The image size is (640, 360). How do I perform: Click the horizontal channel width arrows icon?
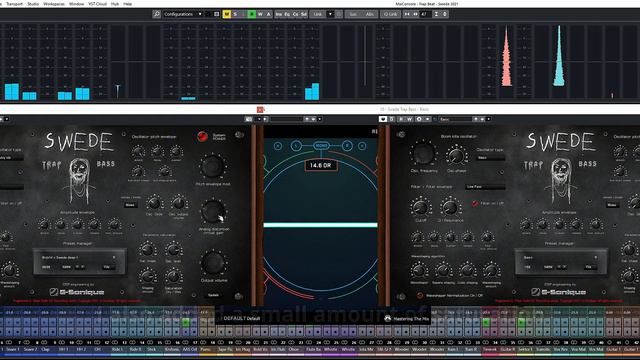[x=415, y=14]
